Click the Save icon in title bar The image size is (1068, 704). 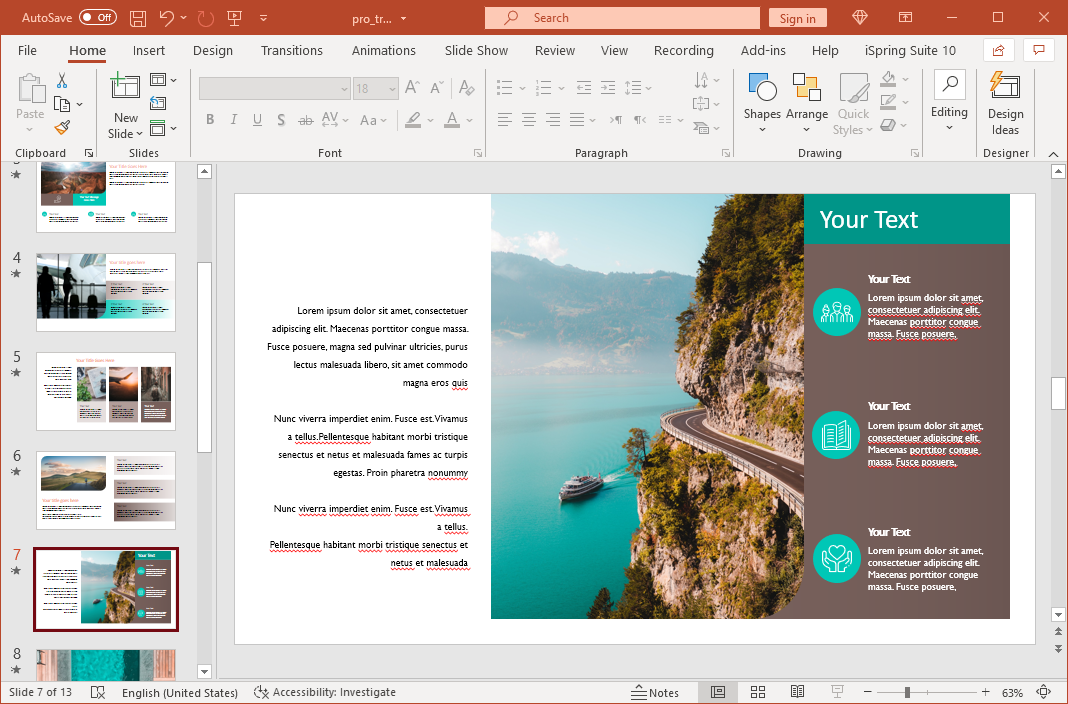pyautogui.click(x=138, y=18)
